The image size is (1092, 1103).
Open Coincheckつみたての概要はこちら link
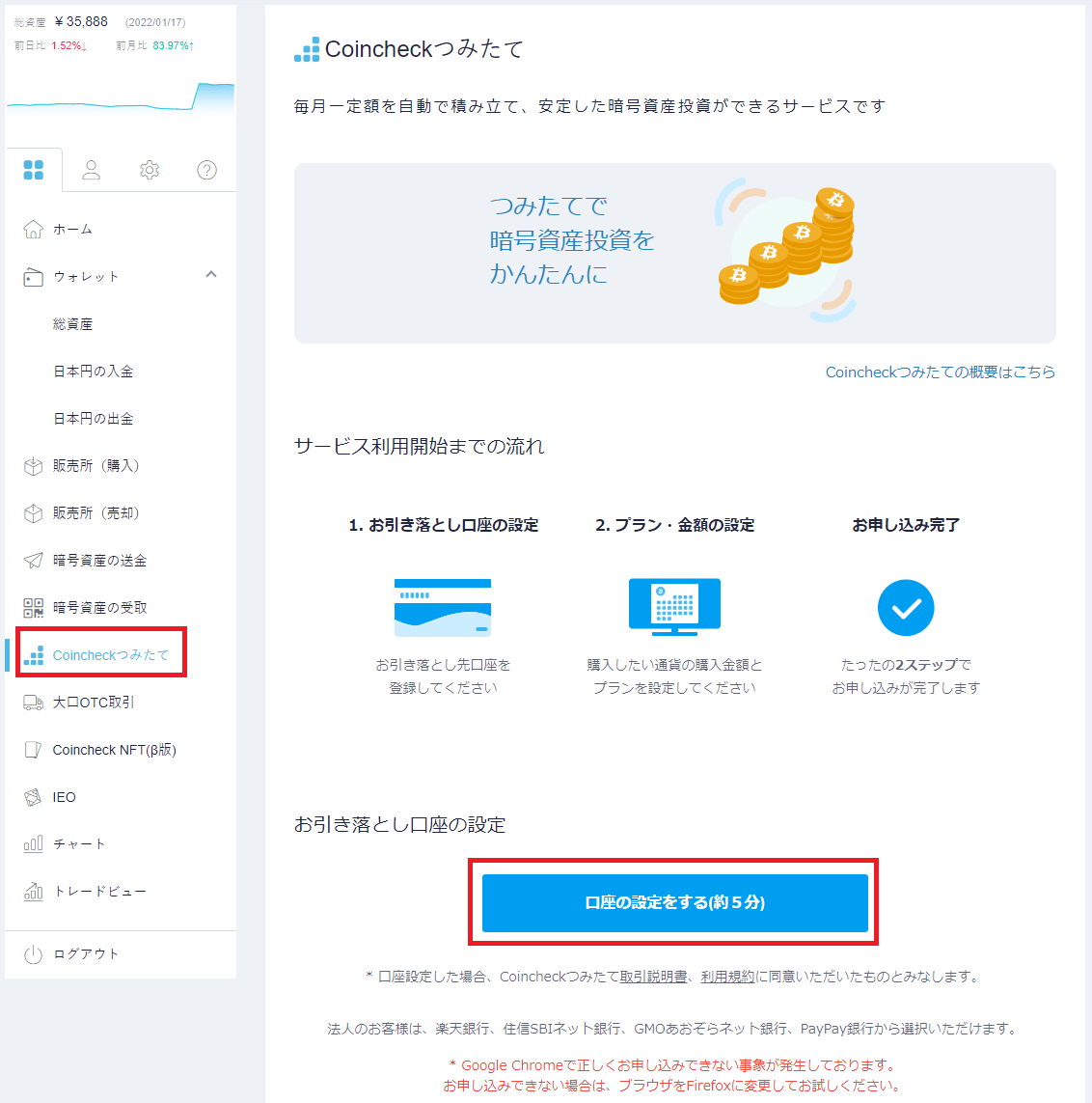[941, 372]
